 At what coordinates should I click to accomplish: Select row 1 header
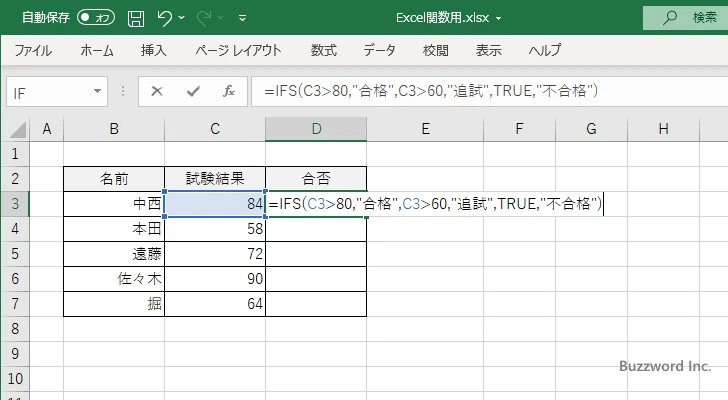15,154
